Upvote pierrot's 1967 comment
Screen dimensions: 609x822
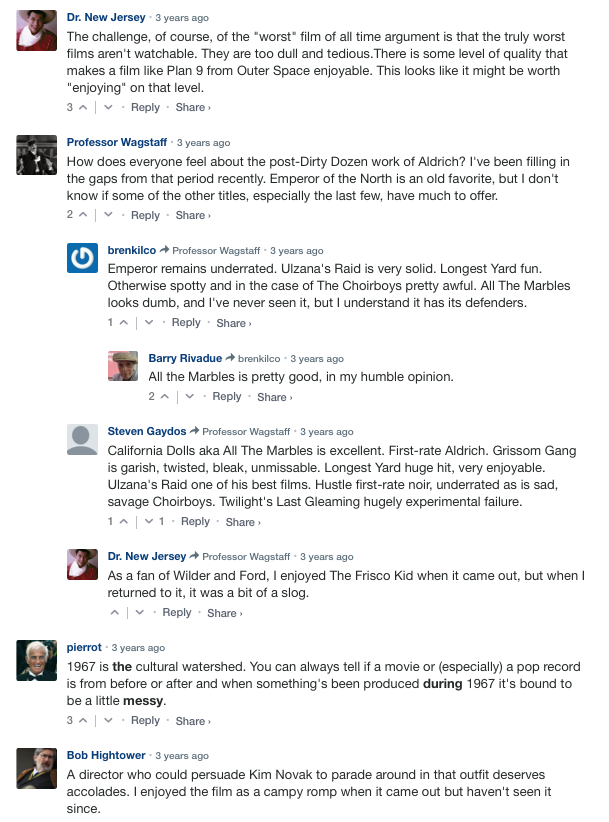tap(82, 721)
